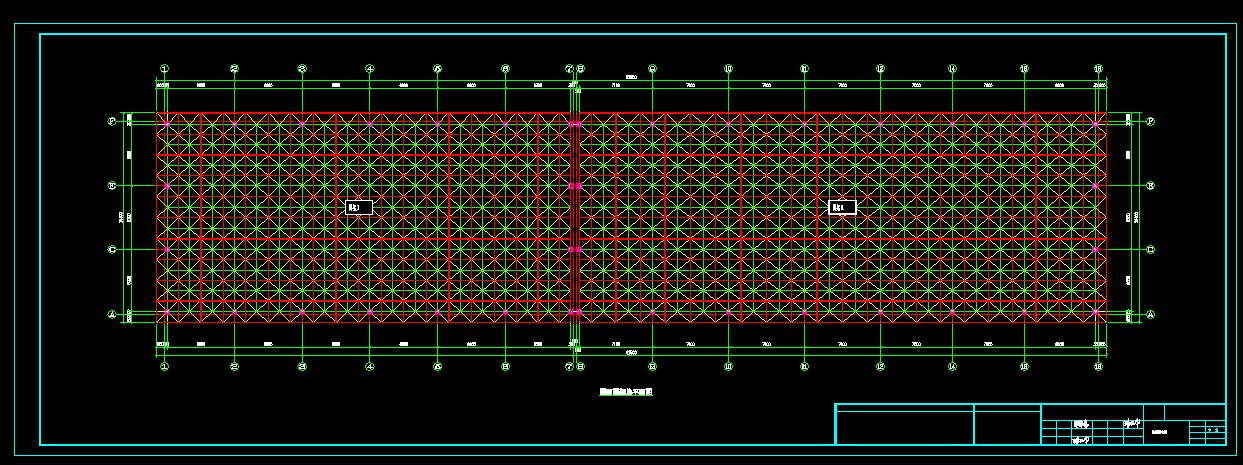Select axis bubble A on the left side
The width and height of the screenshot is (1243, 465).
112,314
